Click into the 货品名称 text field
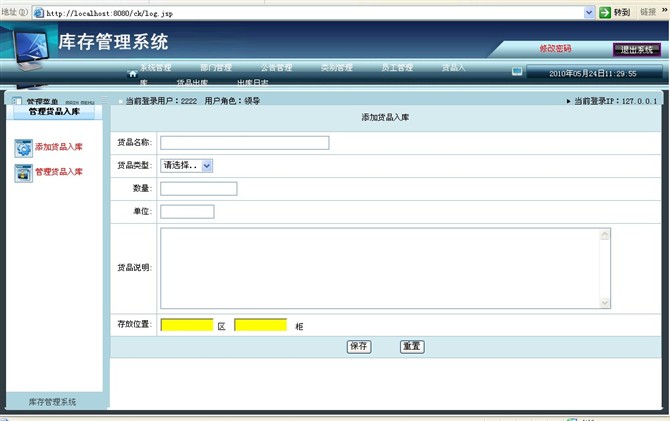670x421 pixels. (x=244, y=143)
